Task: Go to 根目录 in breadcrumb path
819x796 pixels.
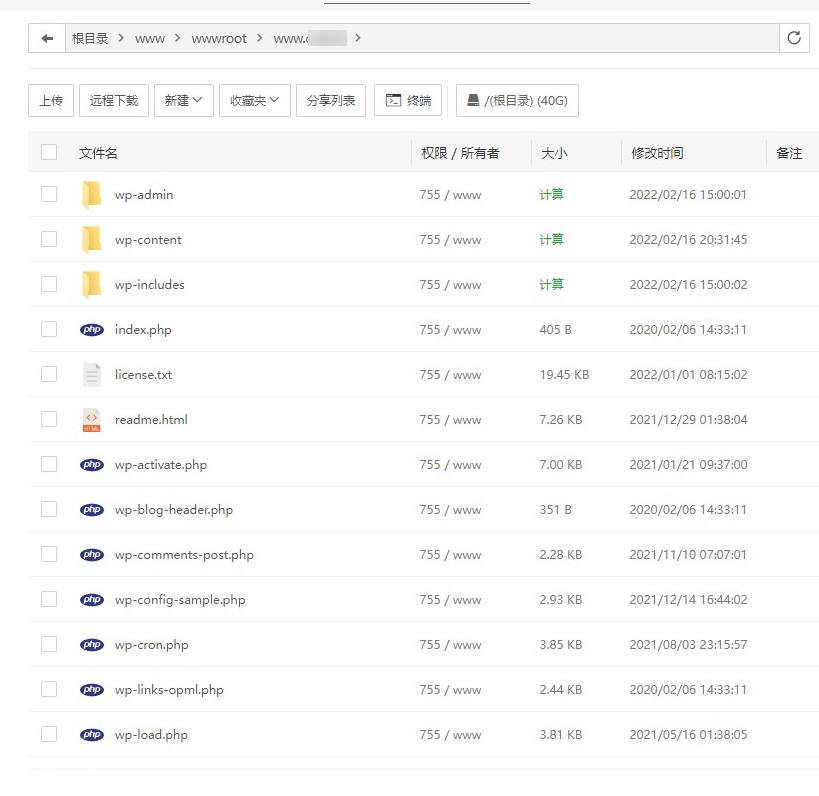Action: tap(90, 38)
